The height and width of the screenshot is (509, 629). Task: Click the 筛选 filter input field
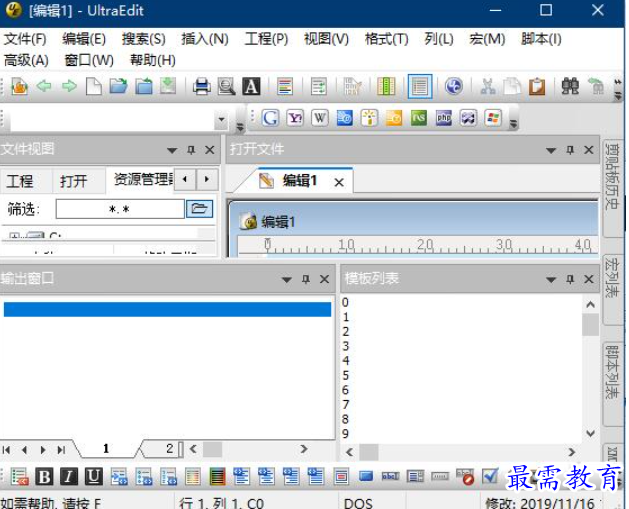click(x=120, y=209)
